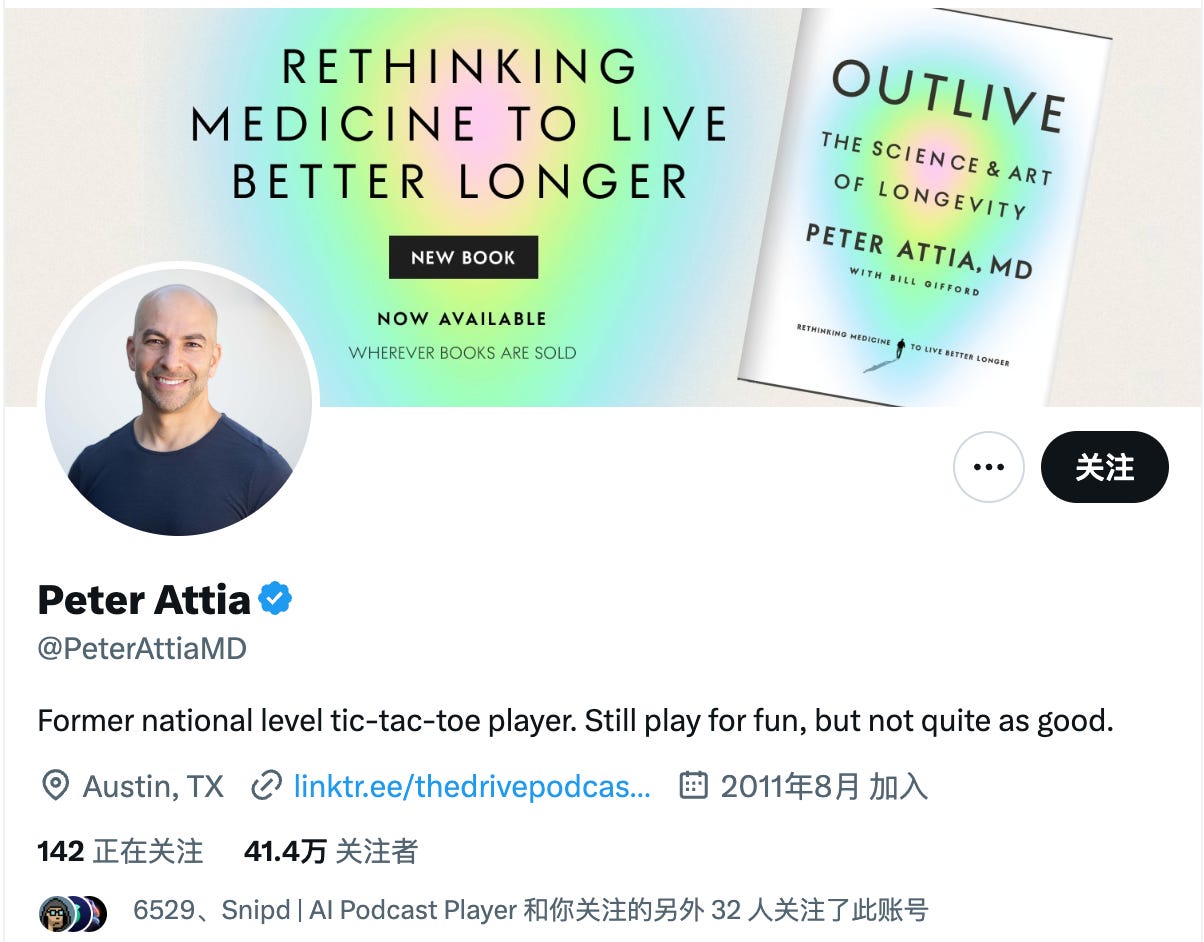This screenshot has width=1204, height=942.
Task: View the 142 正在关注 following list
Action: click(120, 851)
